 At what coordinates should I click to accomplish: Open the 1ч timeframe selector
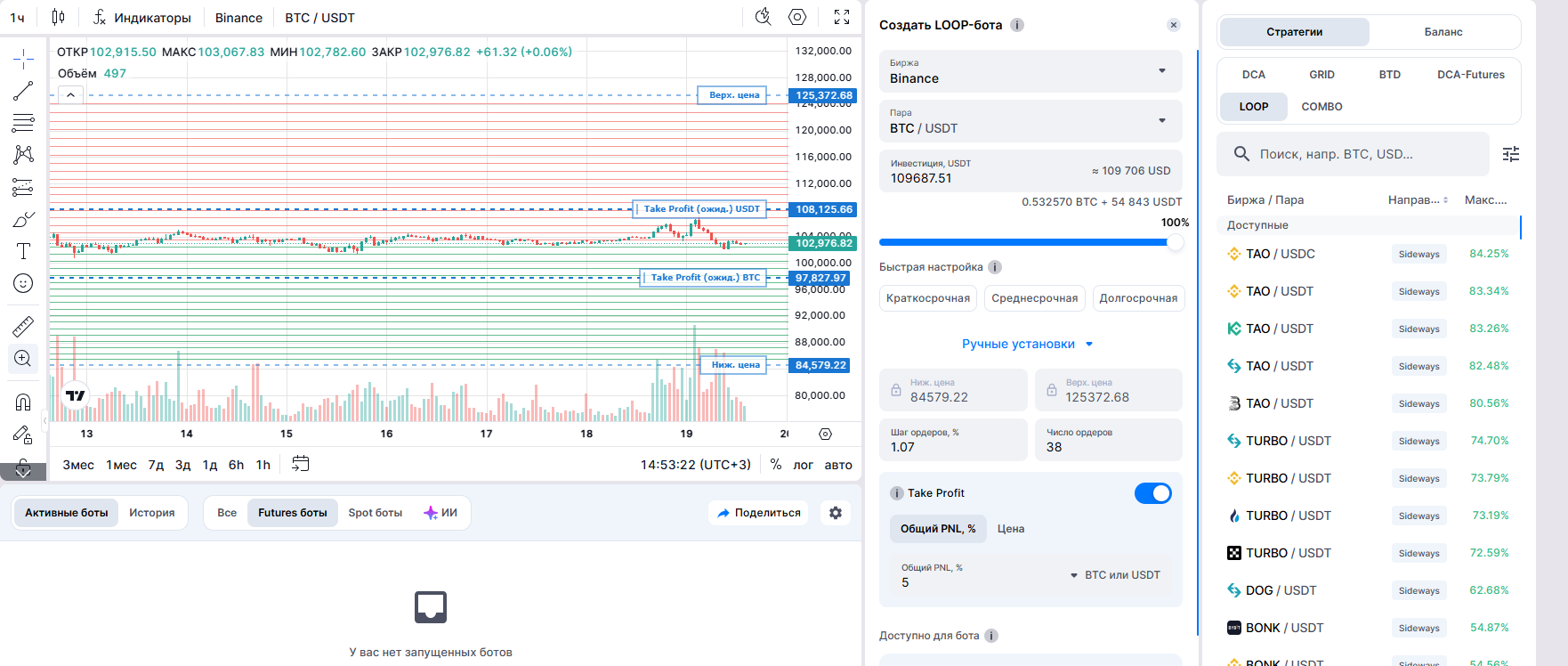18,17
